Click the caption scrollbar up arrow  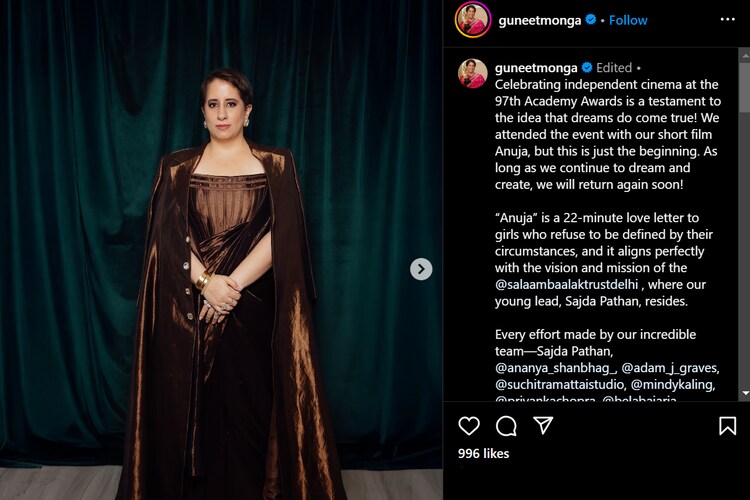[745, 56]
